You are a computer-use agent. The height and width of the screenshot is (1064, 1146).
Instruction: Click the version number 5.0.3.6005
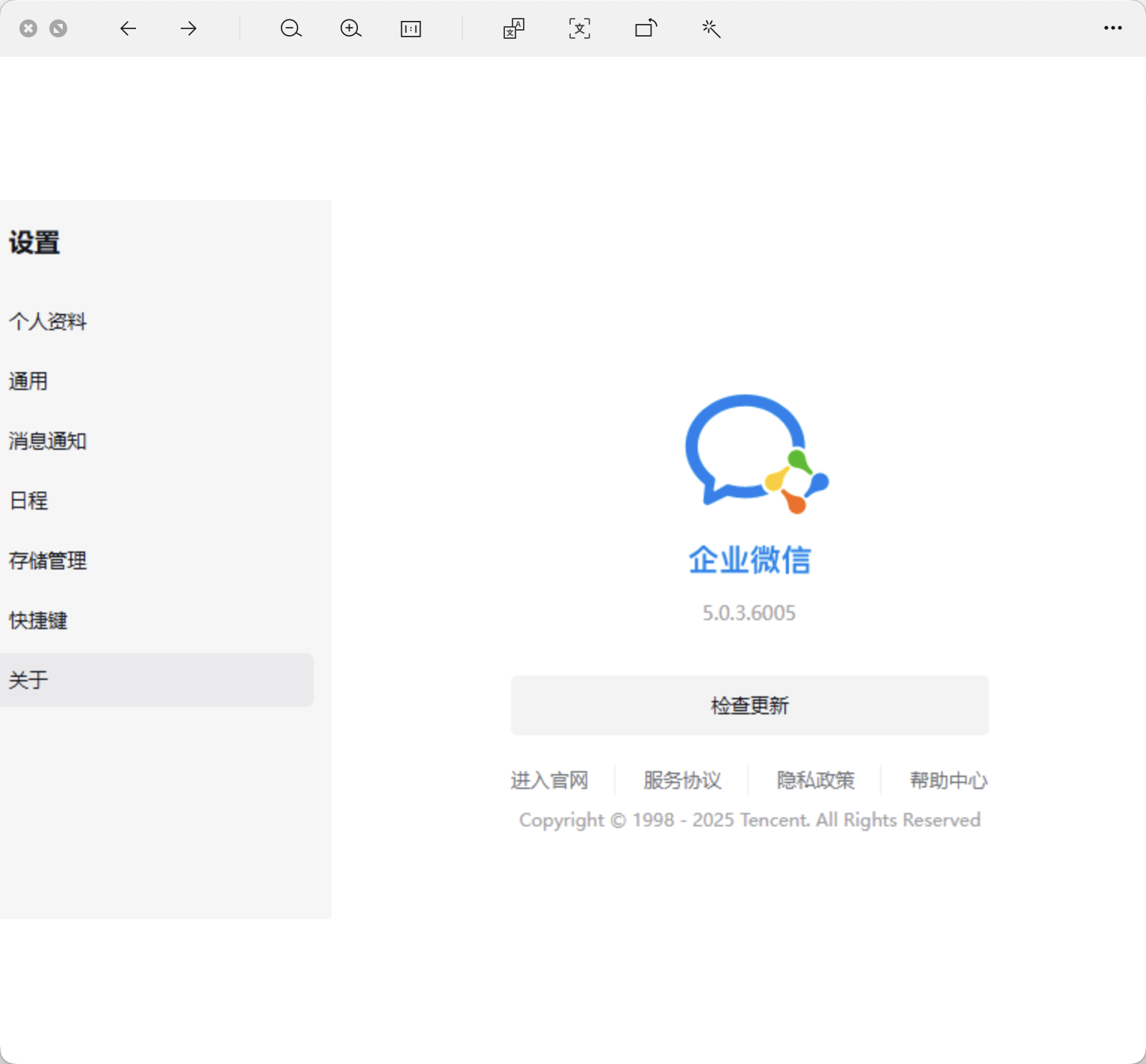[x=749, y=613]
